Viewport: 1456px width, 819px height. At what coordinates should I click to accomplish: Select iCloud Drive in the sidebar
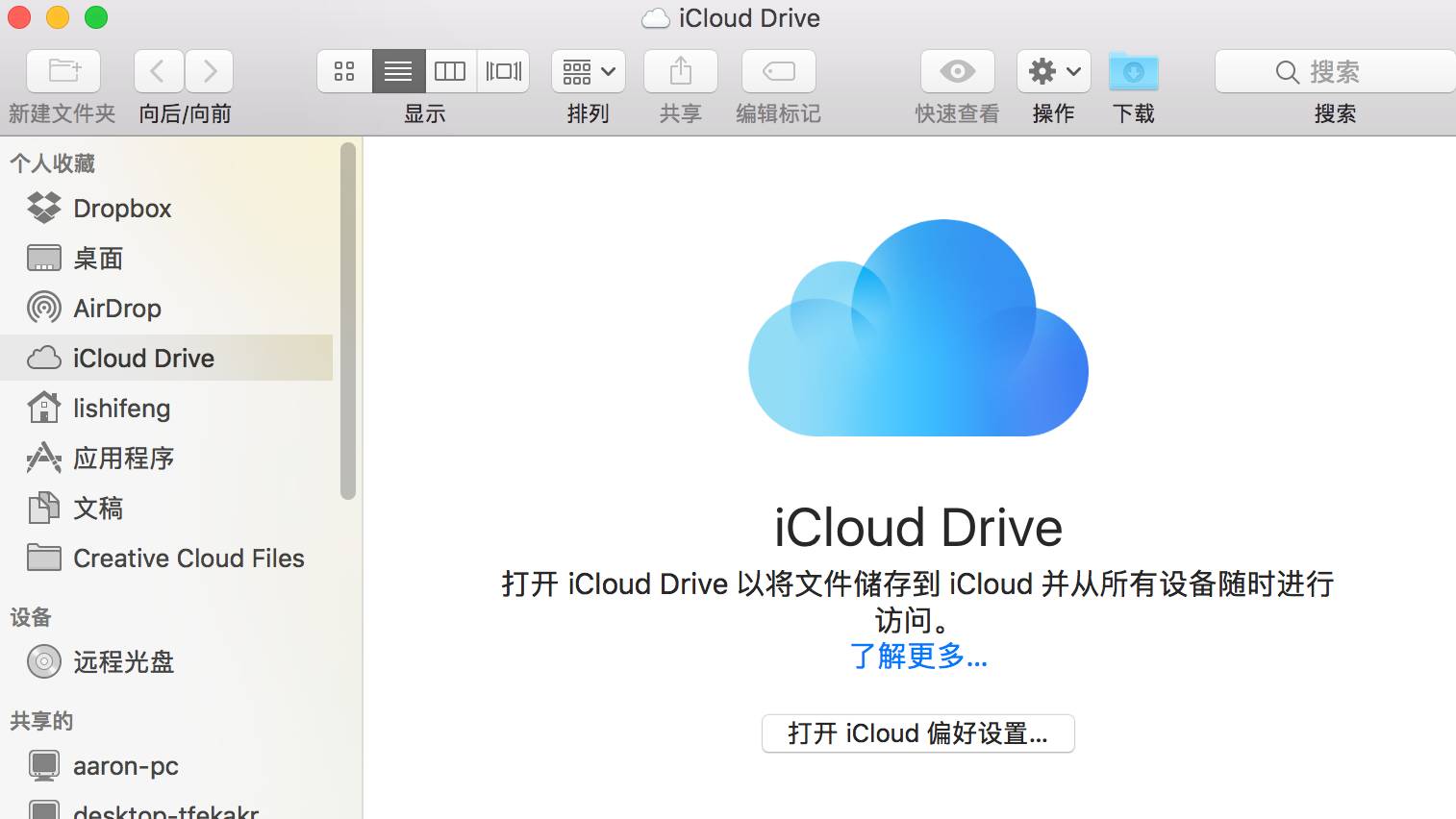(x=166, y=358)
